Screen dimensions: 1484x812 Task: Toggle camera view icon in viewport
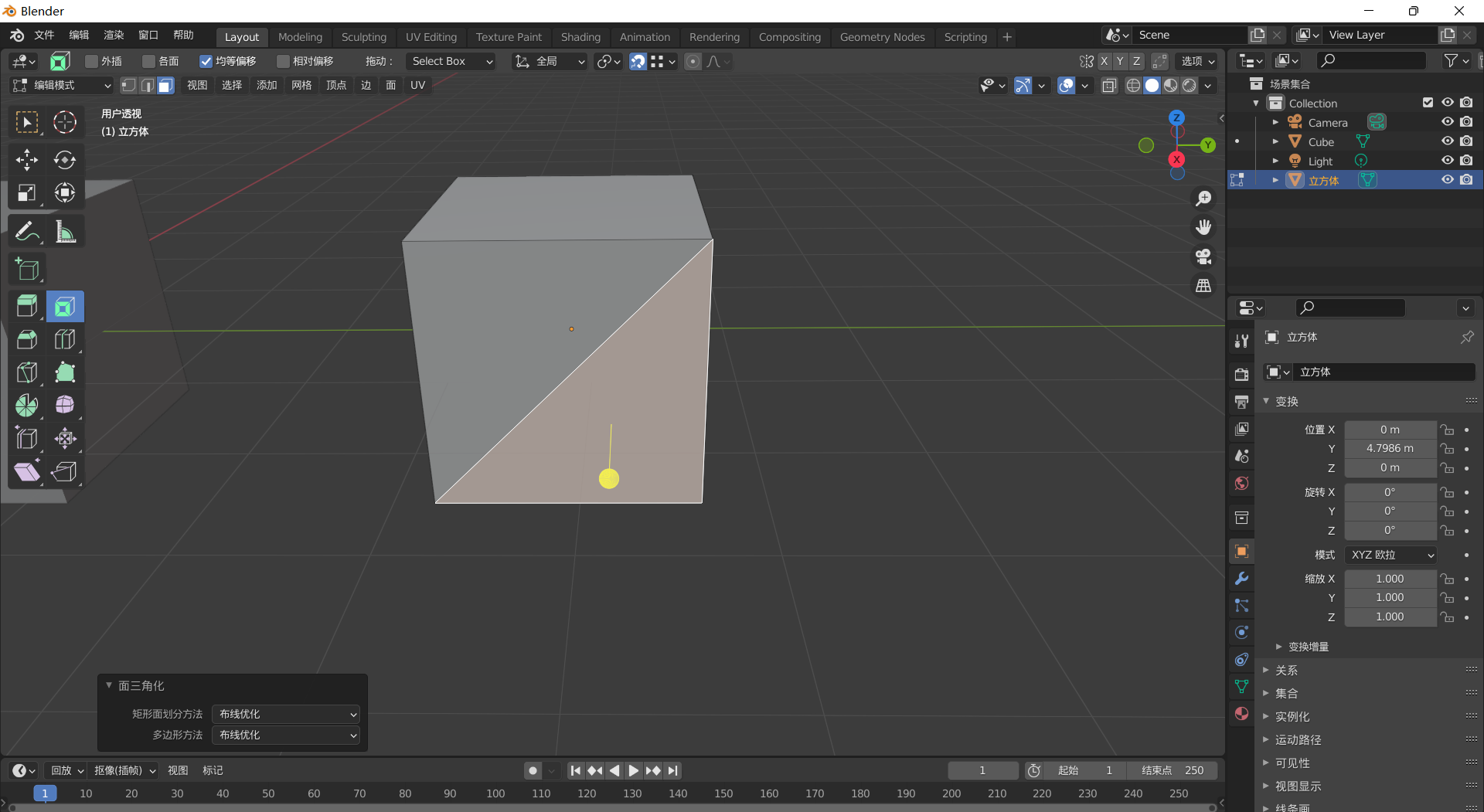point(1203,257)
